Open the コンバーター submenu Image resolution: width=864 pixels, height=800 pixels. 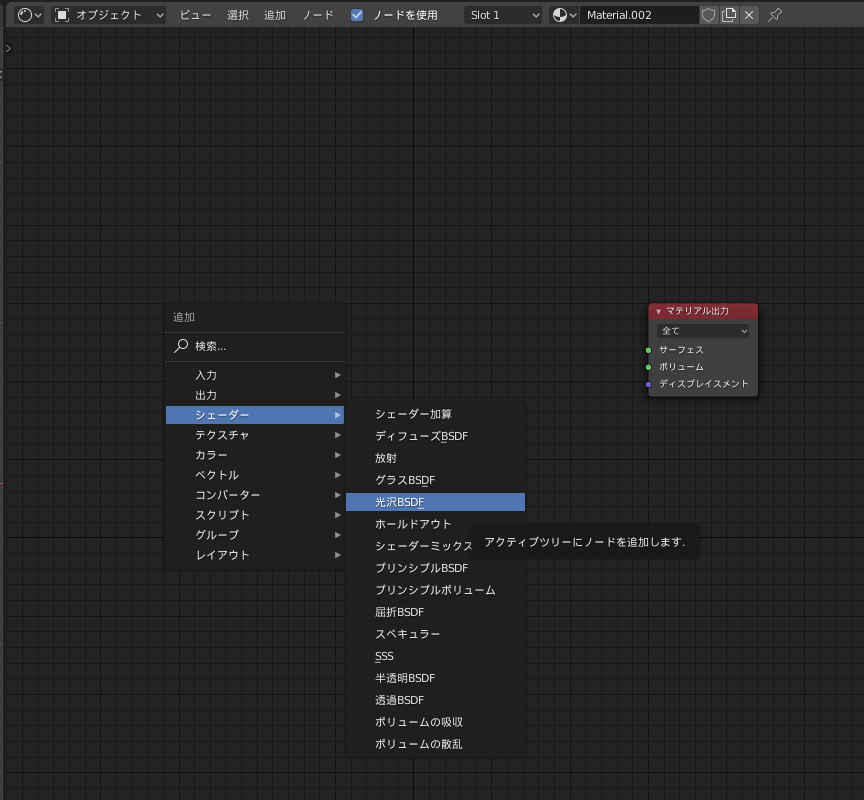coord(255,495)
